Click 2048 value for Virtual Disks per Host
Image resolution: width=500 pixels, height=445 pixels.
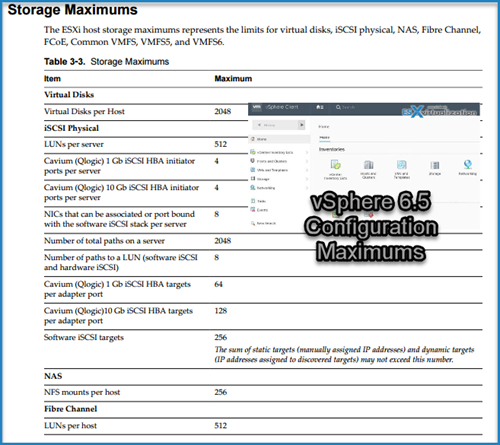(x=223, y=111)
